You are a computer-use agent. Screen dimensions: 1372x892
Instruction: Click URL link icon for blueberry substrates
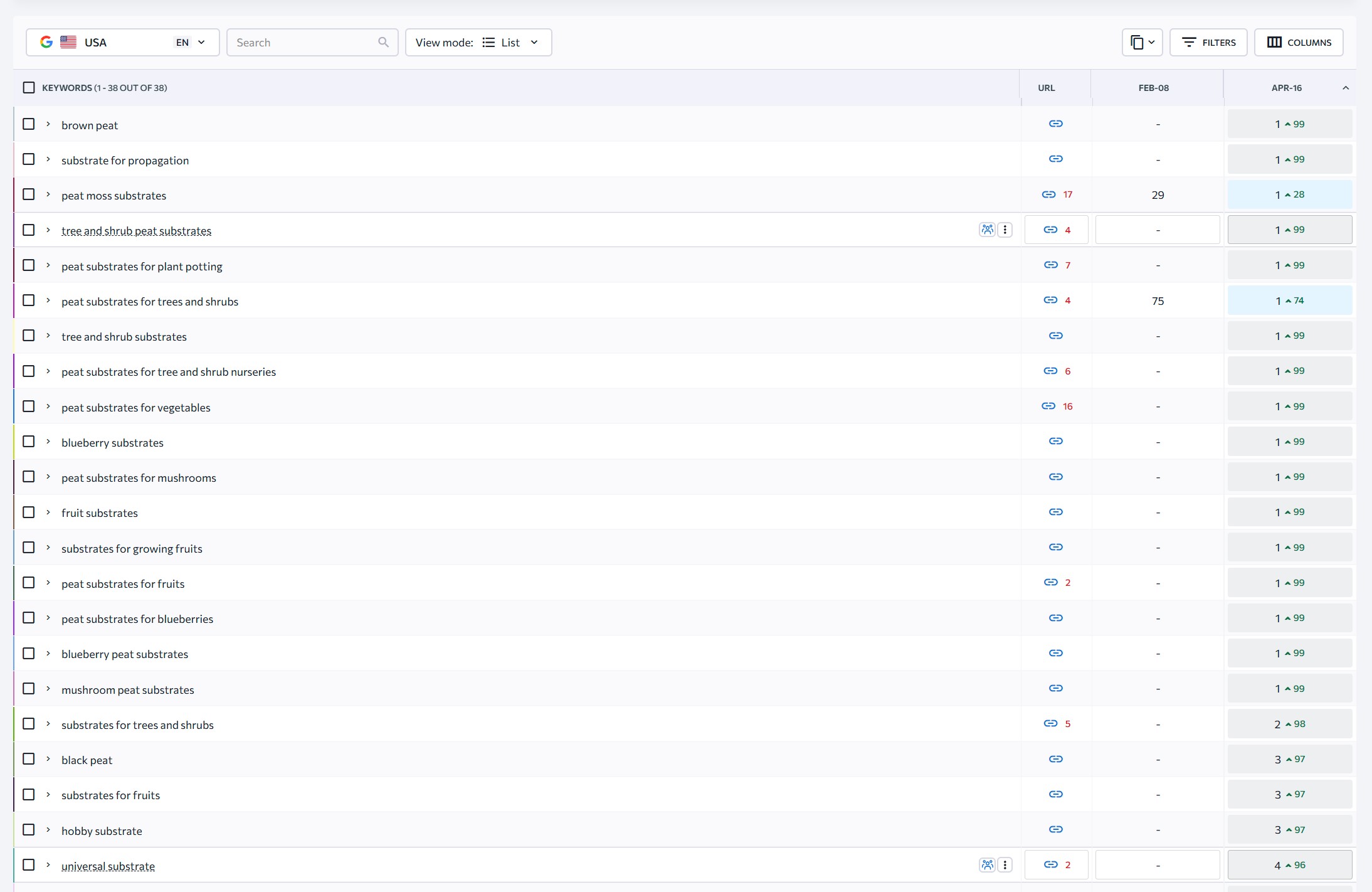pyautogui.click(x=1055, y=441)
